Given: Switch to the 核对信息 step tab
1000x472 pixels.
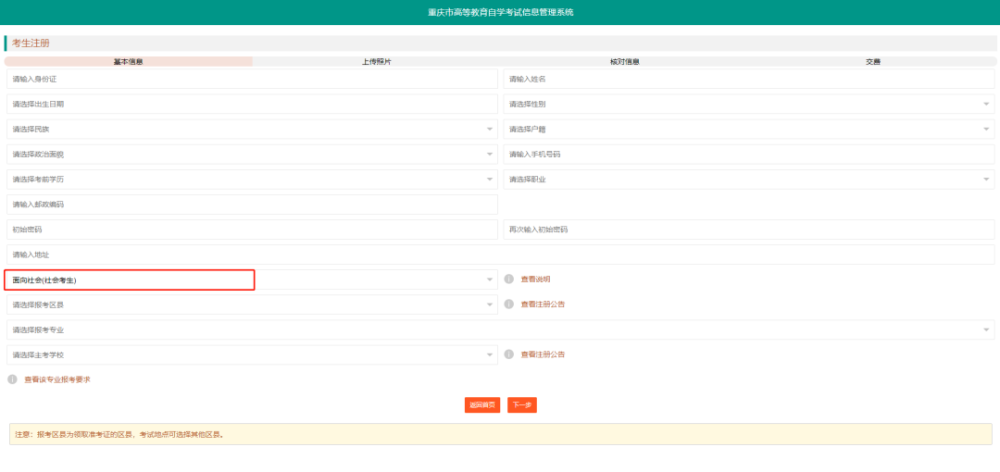Looking at the screenshot, I should click(x=624, y=62).
